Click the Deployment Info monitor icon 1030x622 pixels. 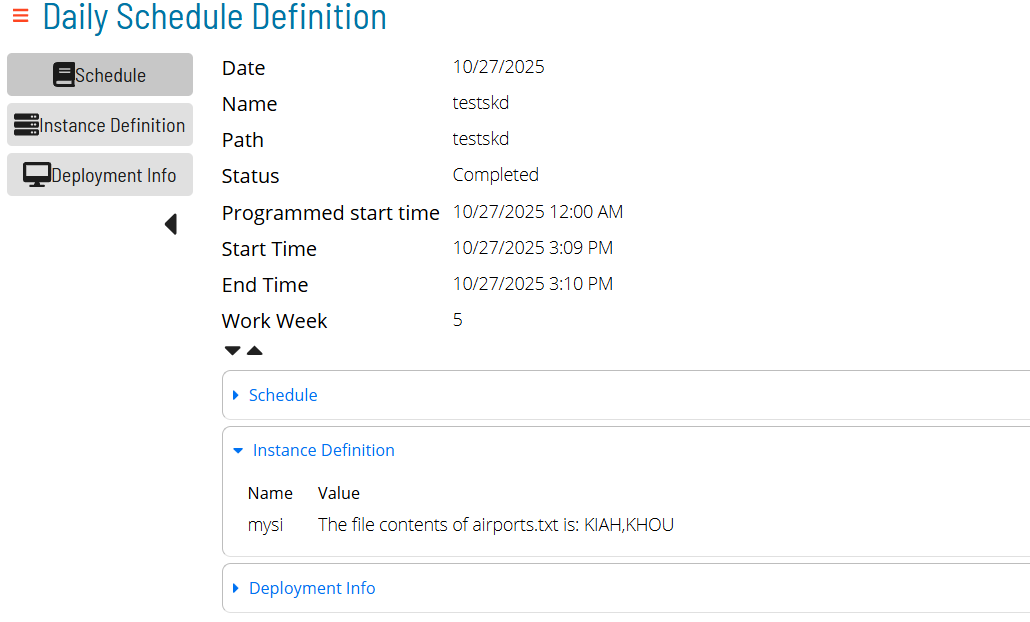click(x=37, y=174)
